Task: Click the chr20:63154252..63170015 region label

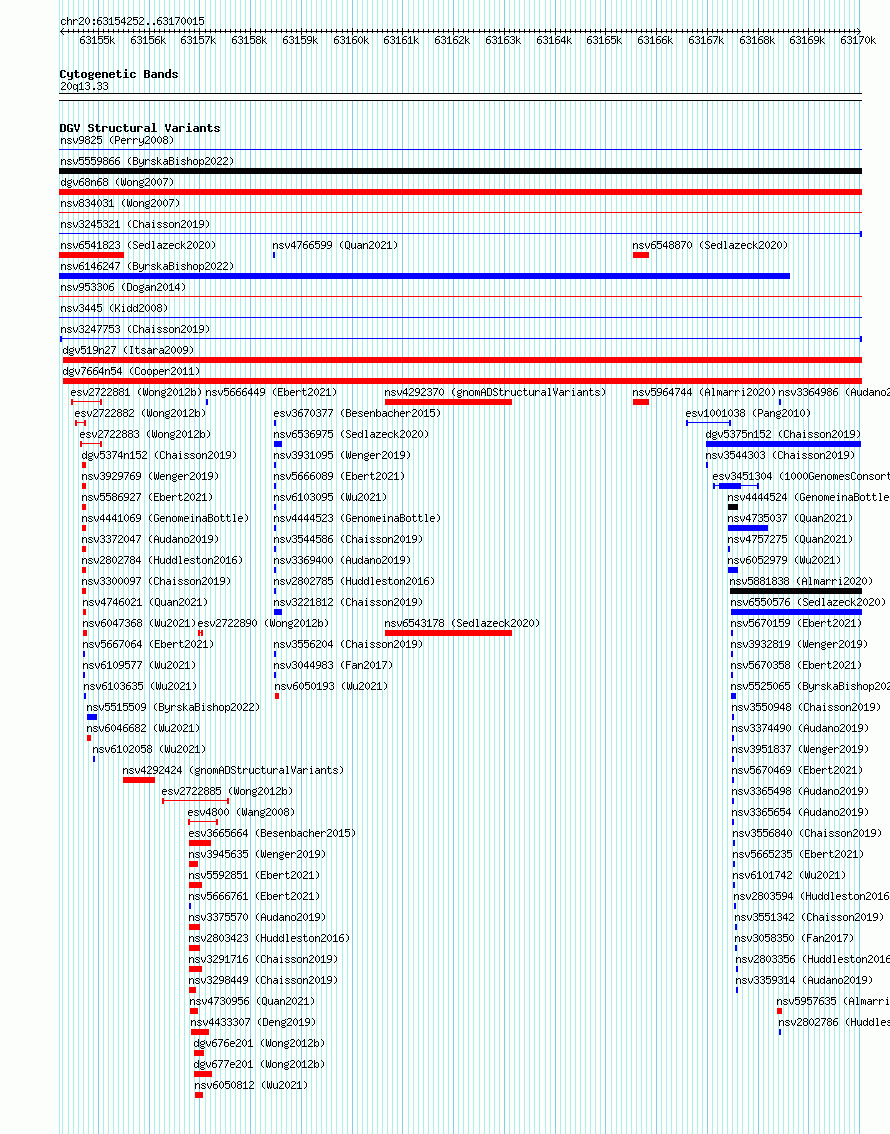Action: point(132,22)
